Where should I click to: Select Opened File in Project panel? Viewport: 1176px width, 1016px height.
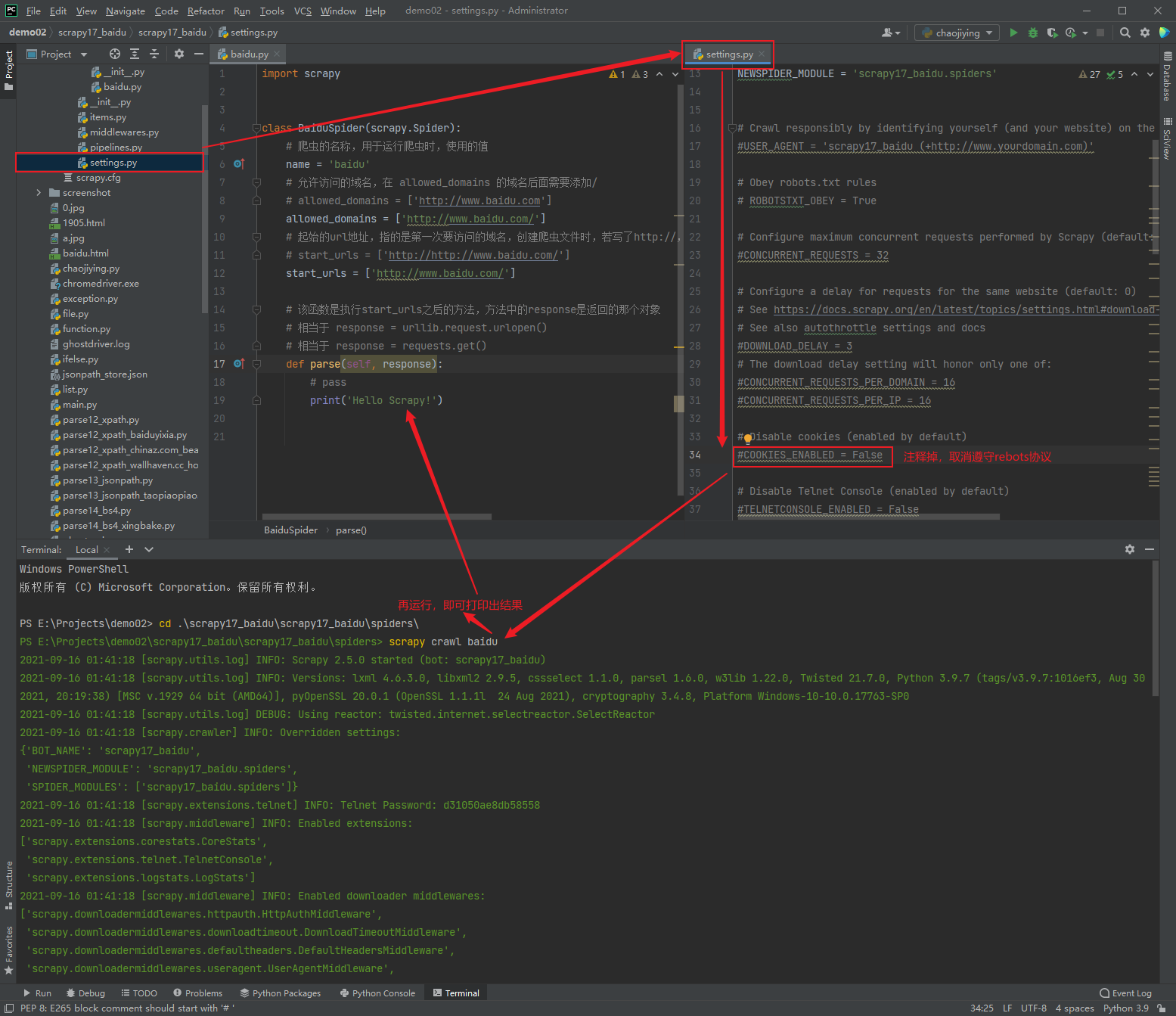(115, 54)
